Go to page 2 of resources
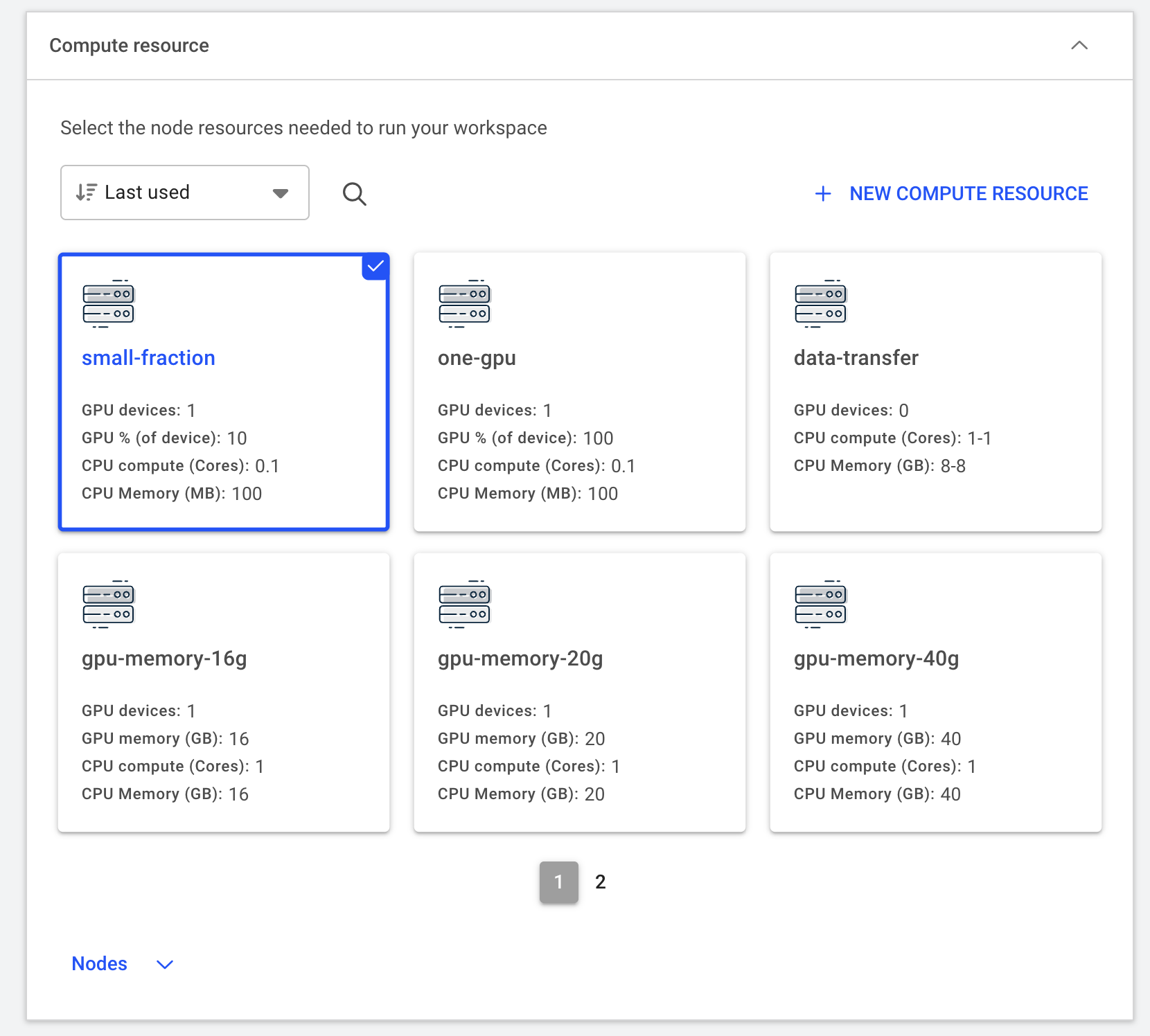Screen dimensions: 1150x1036 coord(600,882)
